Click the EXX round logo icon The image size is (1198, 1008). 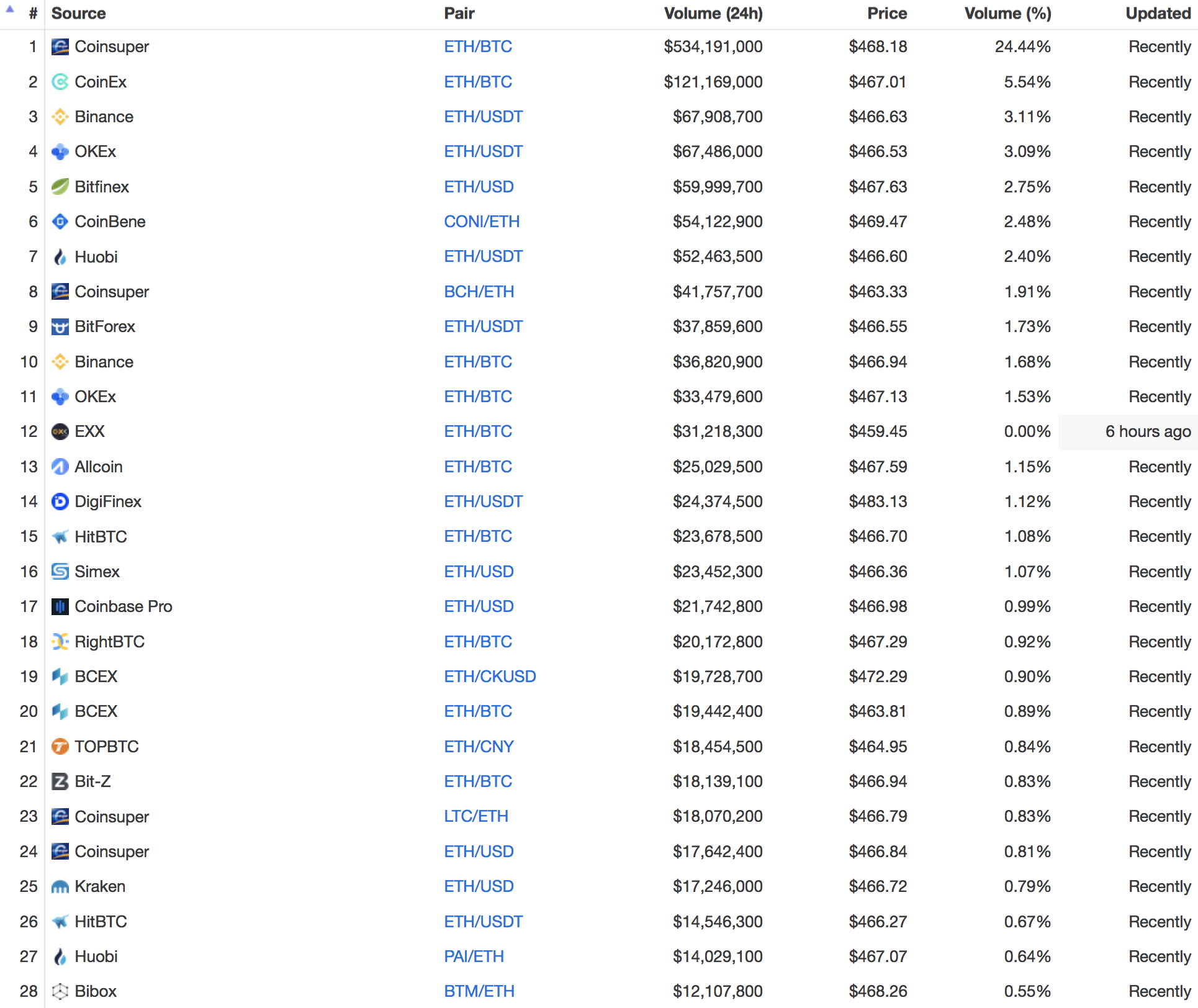click(x=60, y=431)
